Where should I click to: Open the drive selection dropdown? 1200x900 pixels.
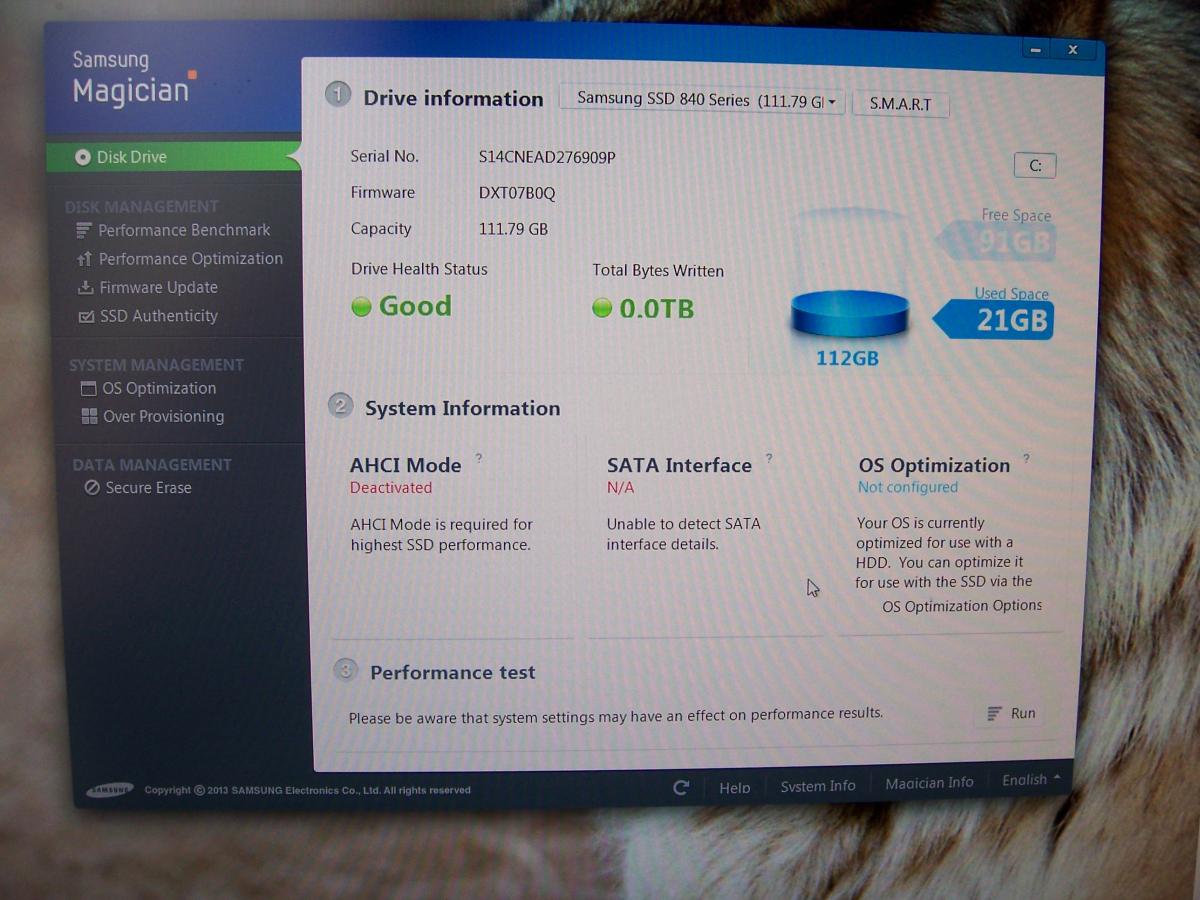click(702, 100)
